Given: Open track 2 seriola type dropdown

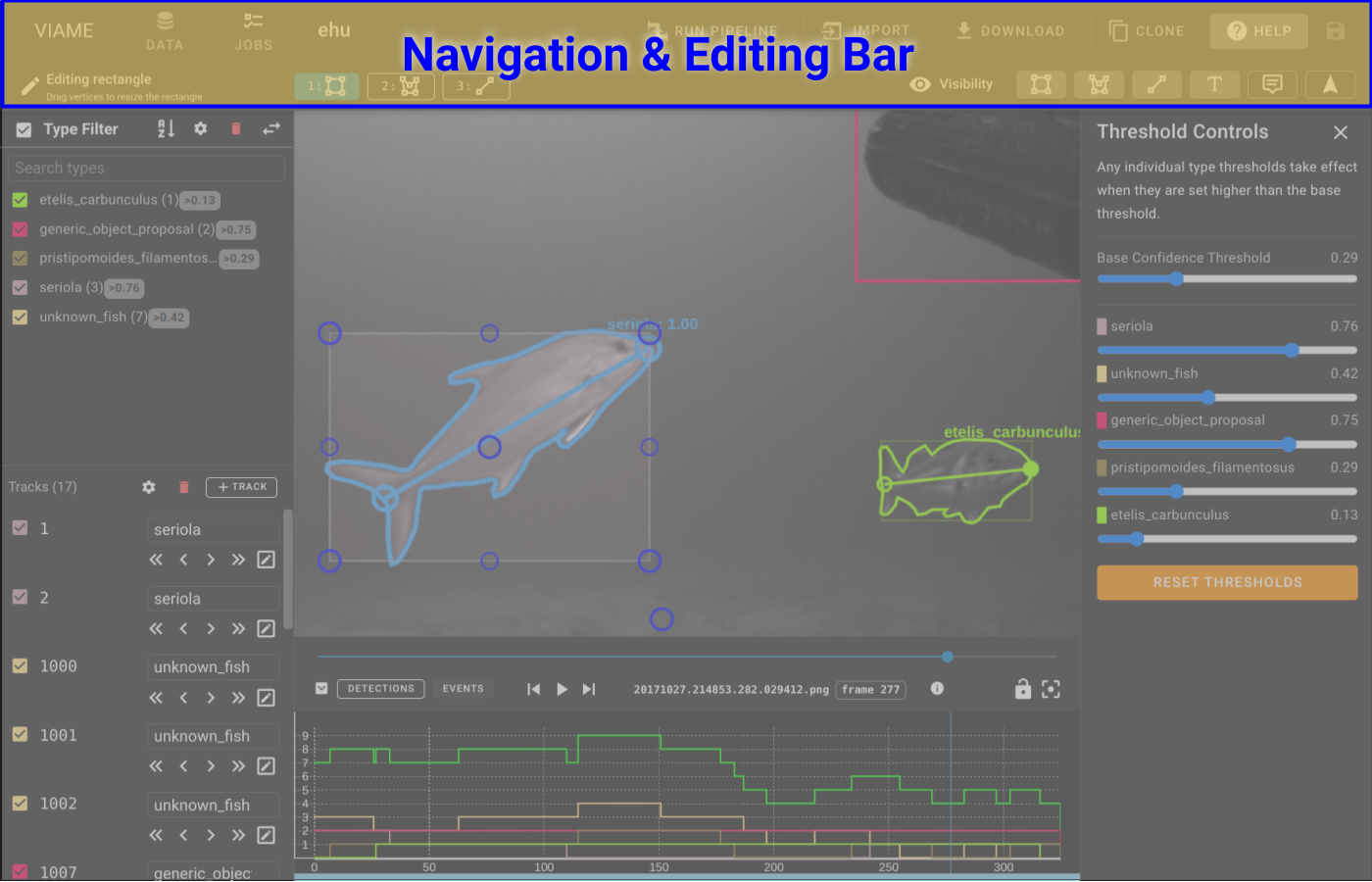Looking at the screenshot, I should pyautogui.click(x=214, y=599).
